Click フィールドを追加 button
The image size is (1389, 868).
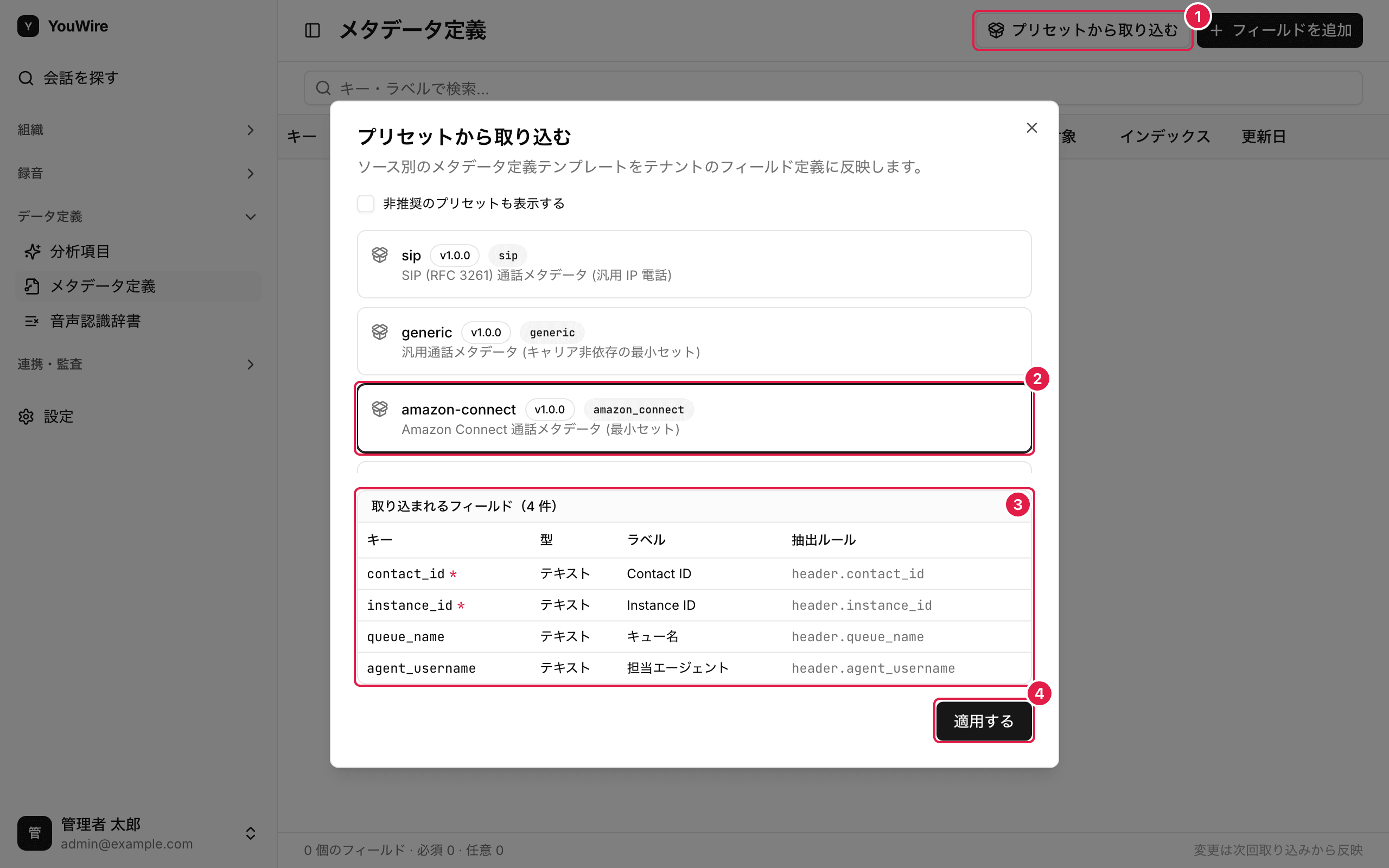[x=1279, y=30]
